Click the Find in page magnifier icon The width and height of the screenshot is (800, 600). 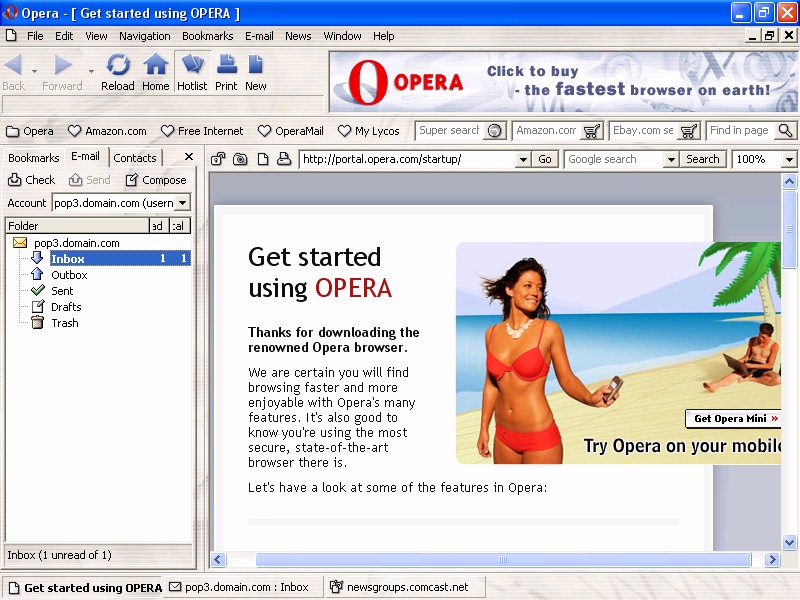pyautogui.click(x=785, y=131)
